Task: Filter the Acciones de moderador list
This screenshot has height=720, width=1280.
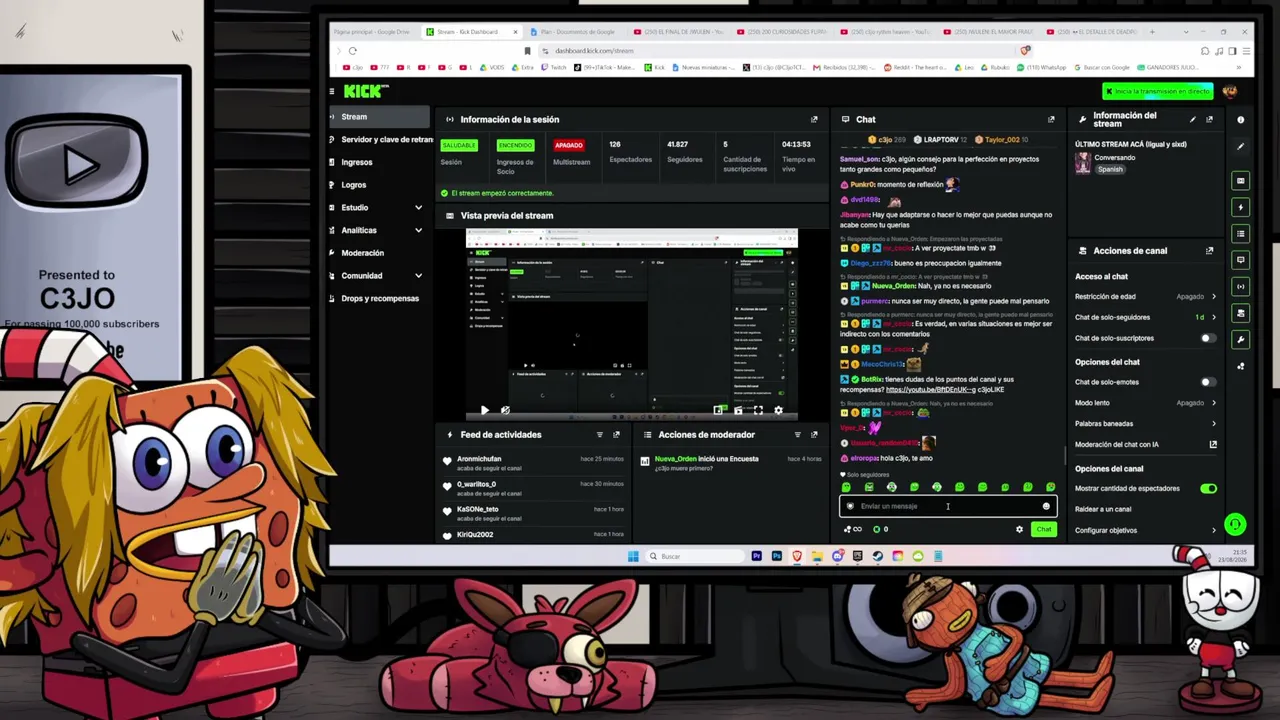Action: coord(797,435)
